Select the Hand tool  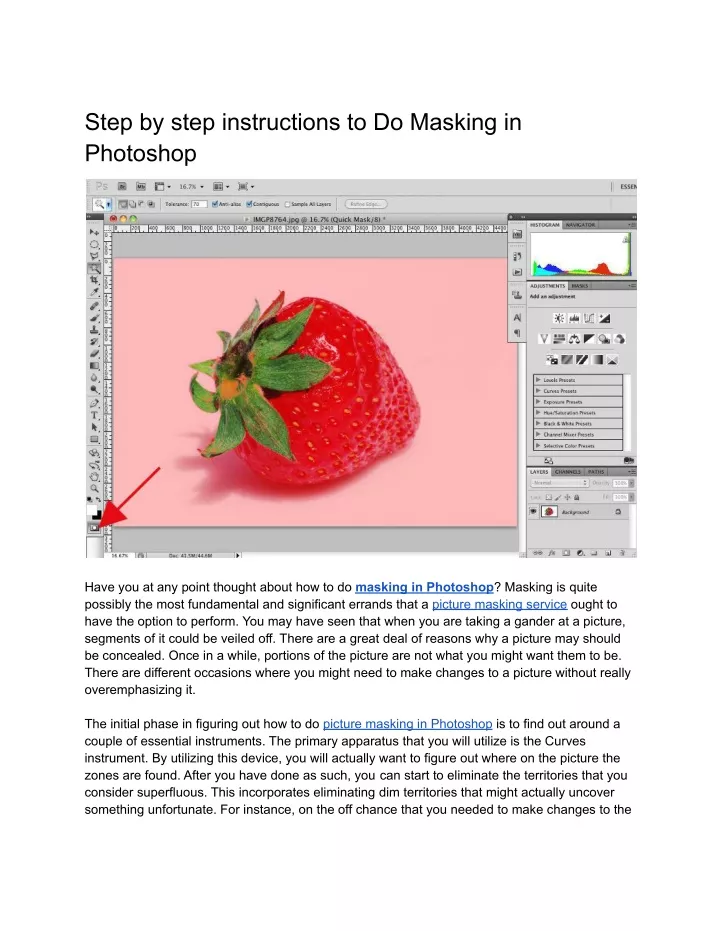coord(94,476)
